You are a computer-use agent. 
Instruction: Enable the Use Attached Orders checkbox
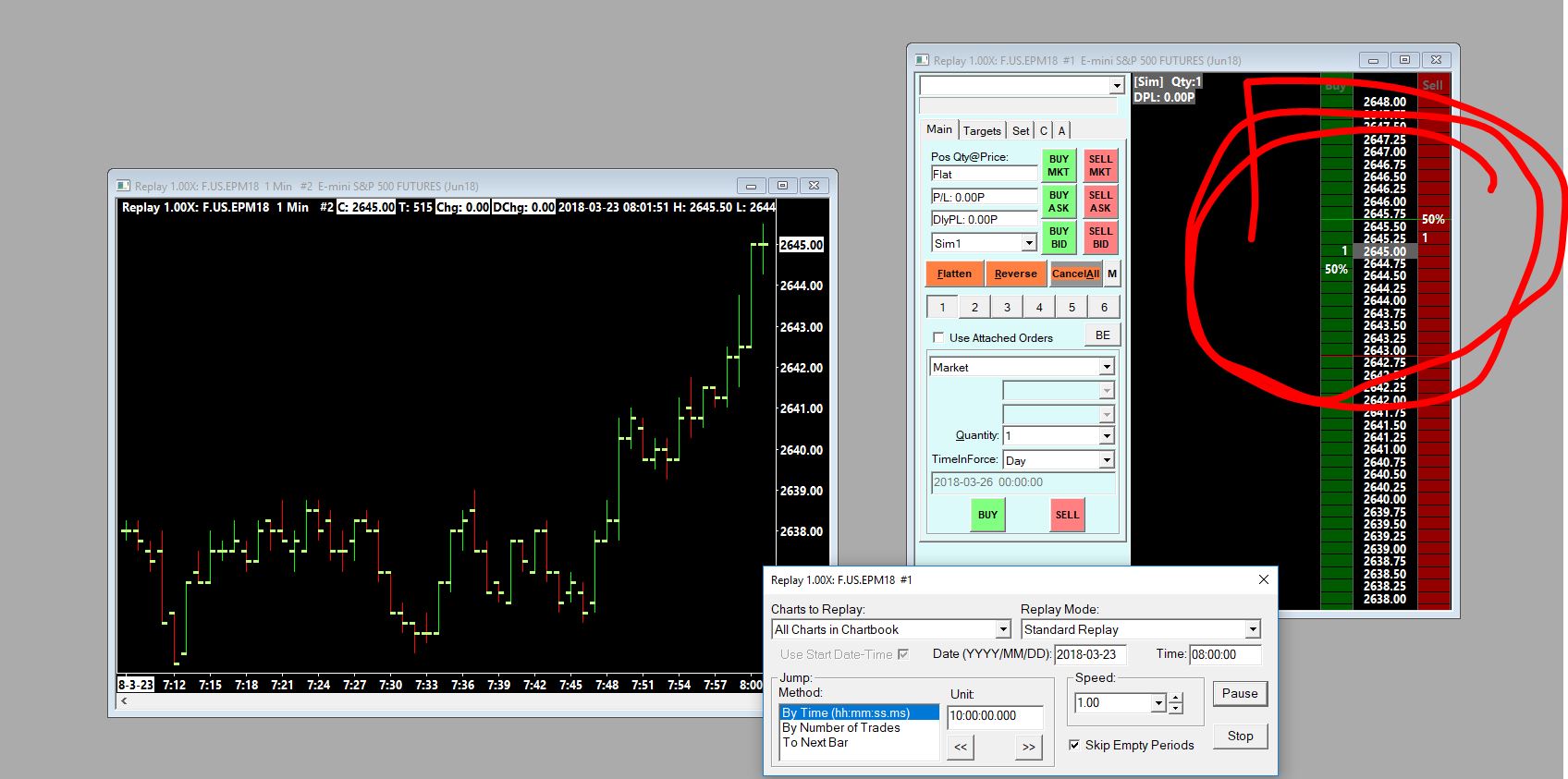point(939,337)
